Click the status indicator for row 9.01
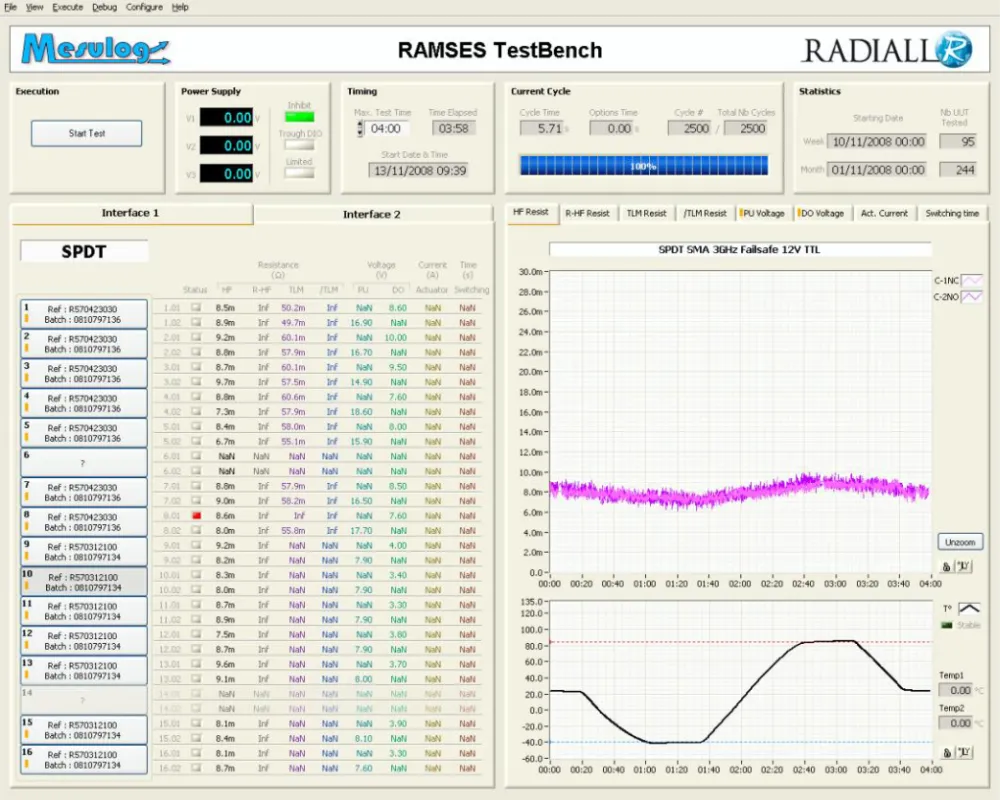This screenshot has width=1000, height=800. 196,545
